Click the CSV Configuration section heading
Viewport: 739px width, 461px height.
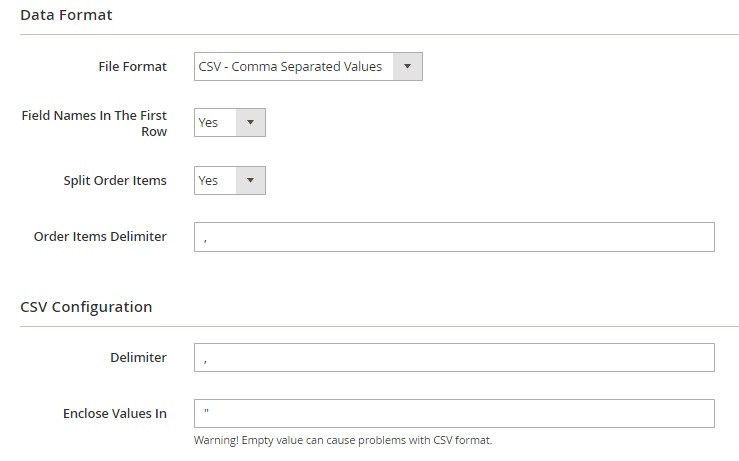pos(86,307)
